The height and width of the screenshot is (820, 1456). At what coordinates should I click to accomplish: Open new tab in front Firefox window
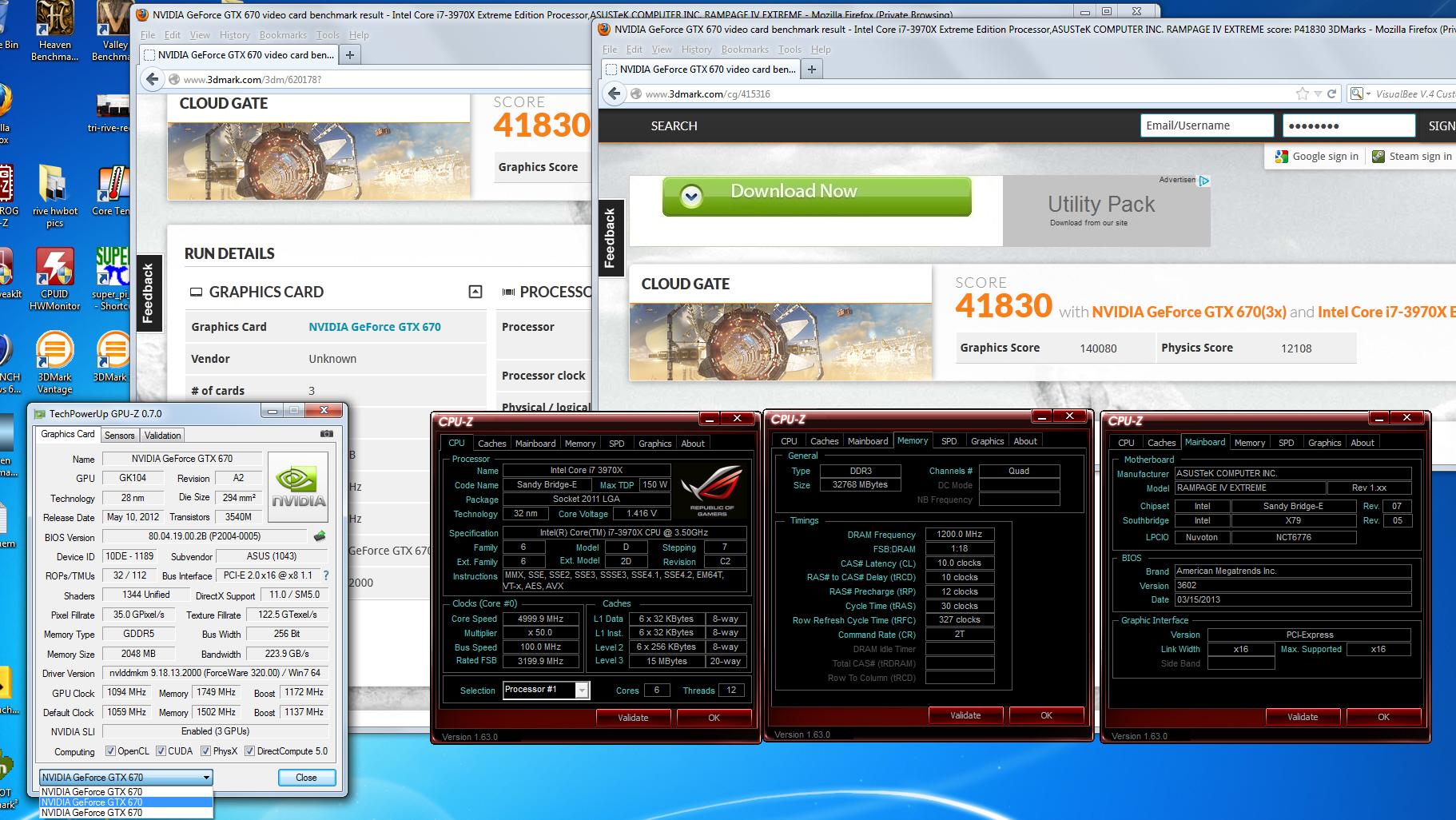pos(811,70)
